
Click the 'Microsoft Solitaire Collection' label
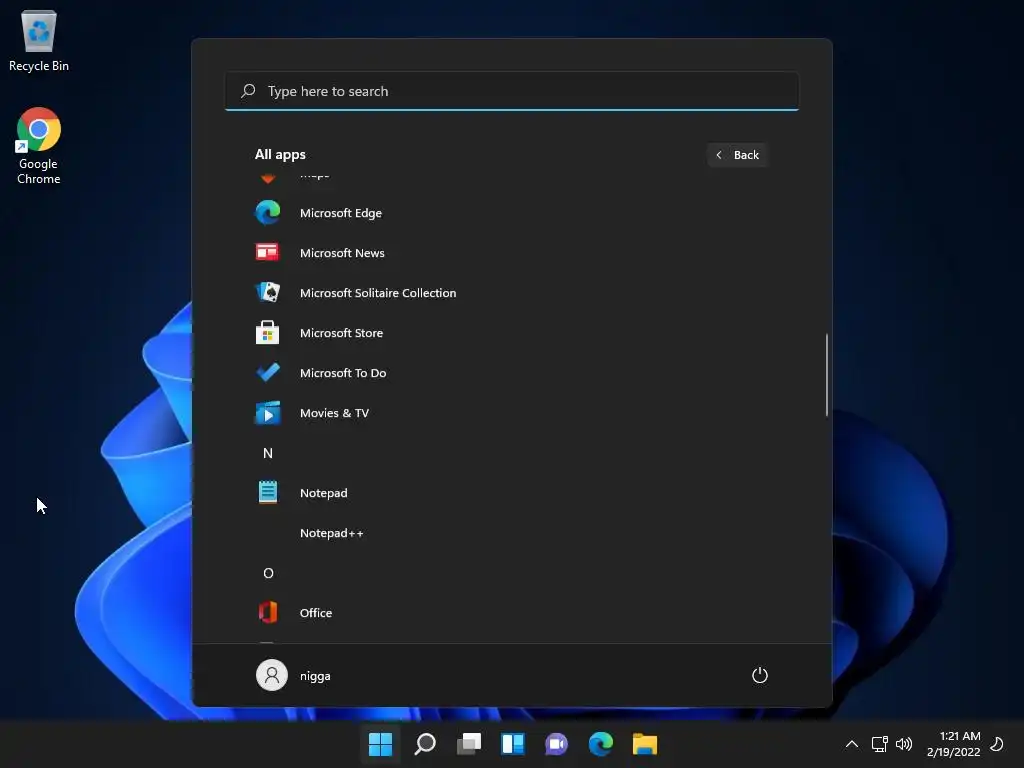coord(378,293)
